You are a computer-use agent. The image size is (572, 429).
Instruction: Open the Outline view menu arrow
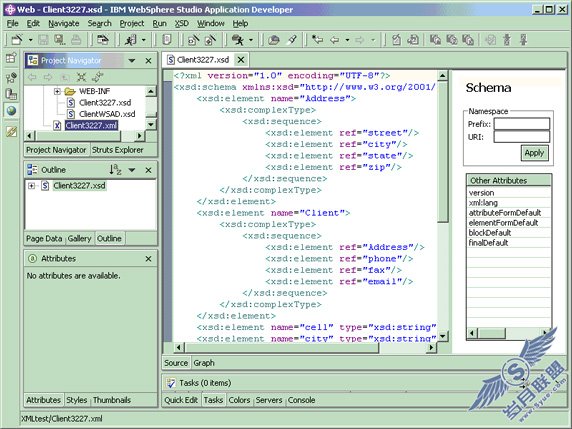coord(132,170)
